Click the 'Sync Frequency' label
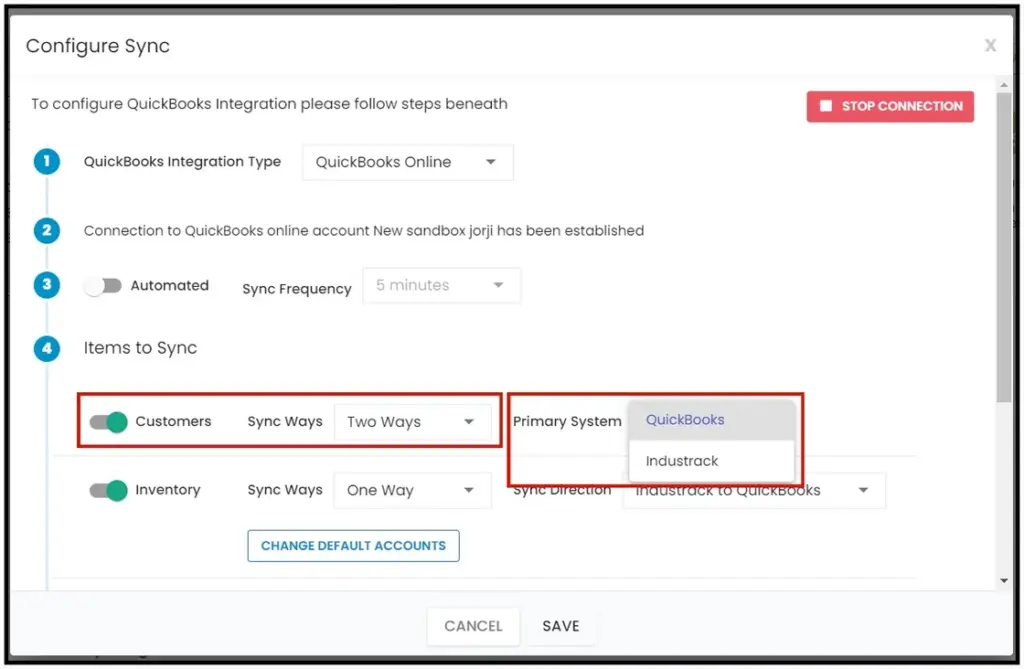Screen dimensions: 1024x669 point(296,289)
